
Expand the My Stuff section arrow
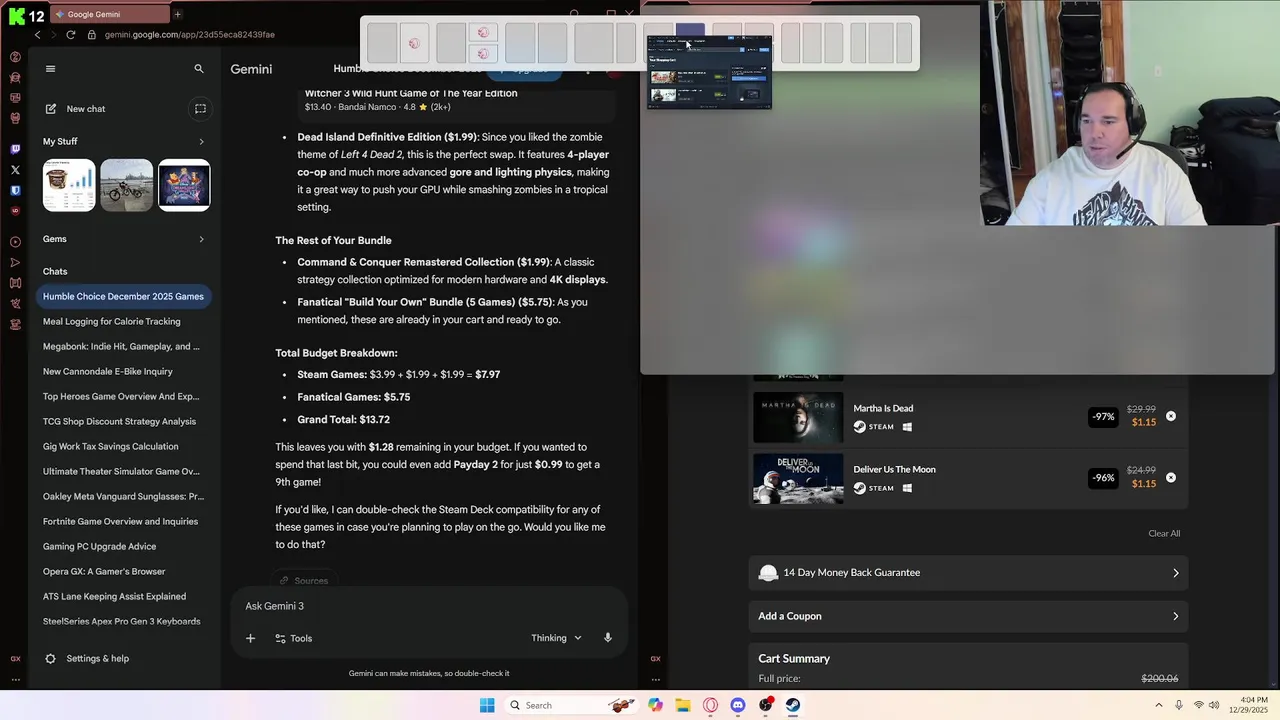click(x=201, y=142)
